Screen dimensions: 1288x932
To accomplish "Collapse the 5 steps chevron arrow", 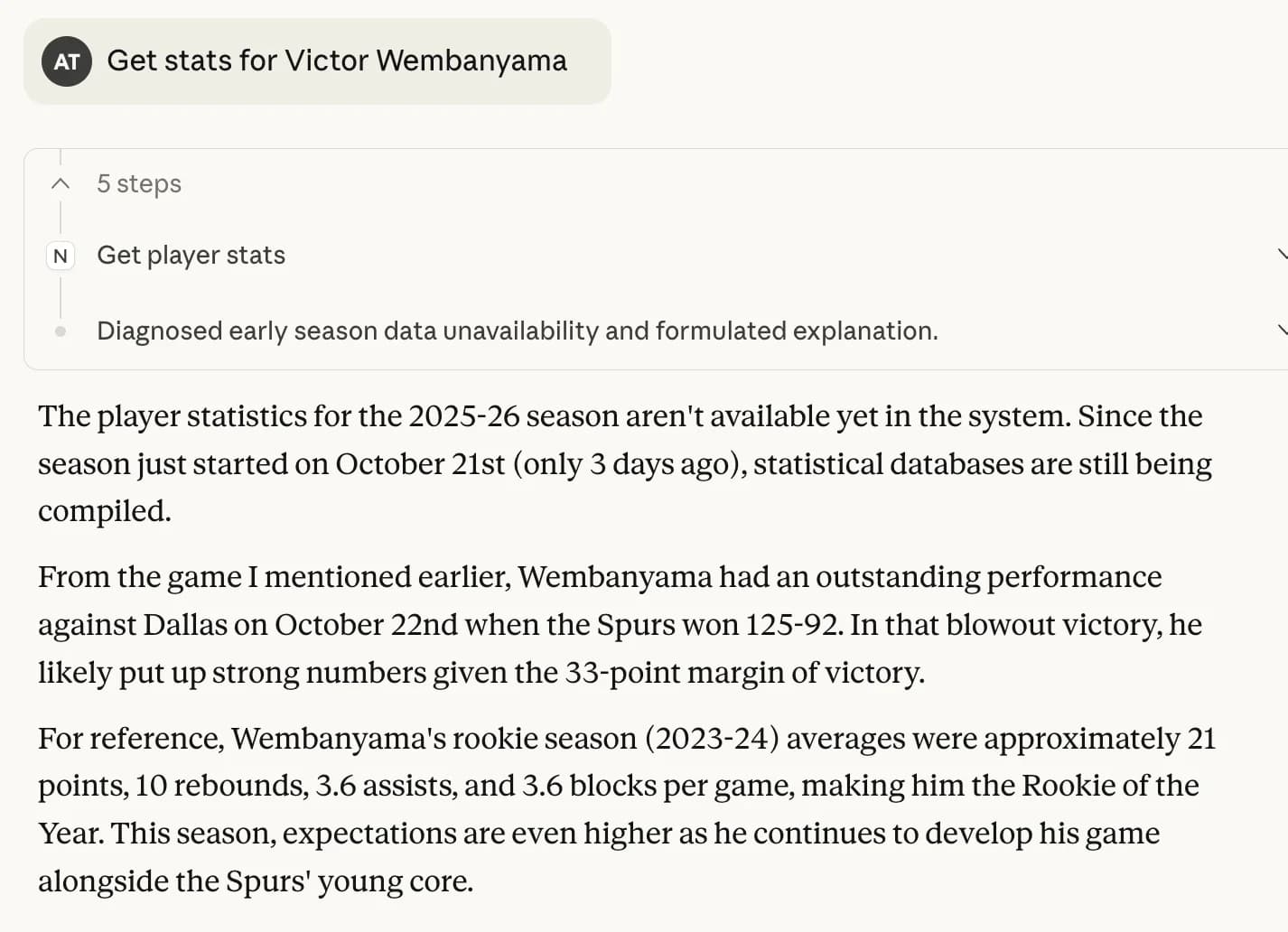I will point(61,184).
